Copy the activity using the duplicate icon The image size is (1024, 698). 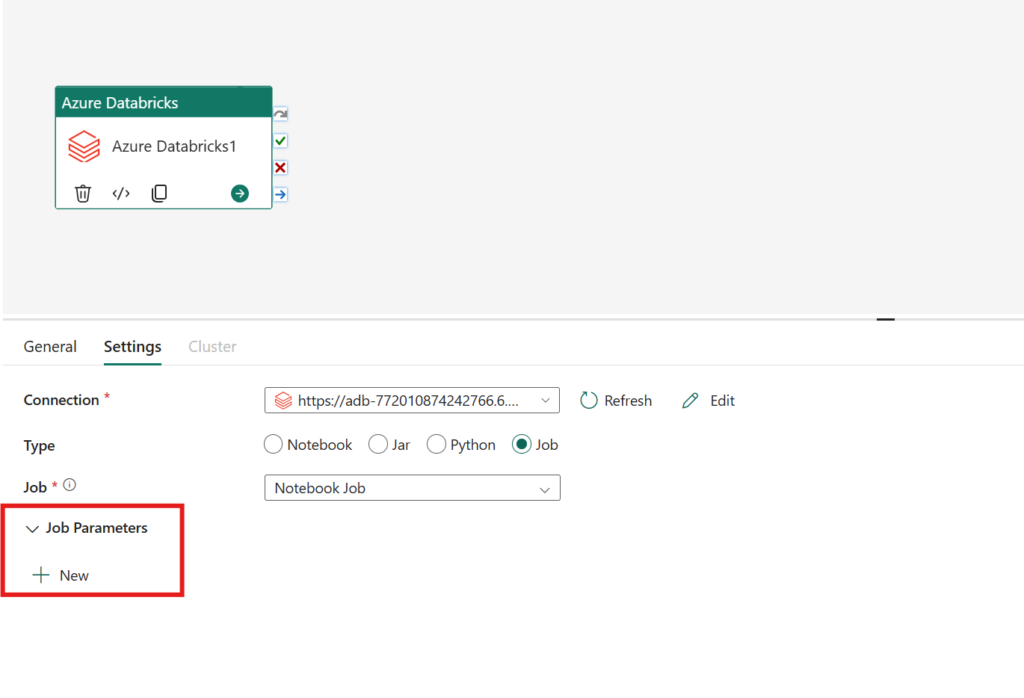(159, 193)
